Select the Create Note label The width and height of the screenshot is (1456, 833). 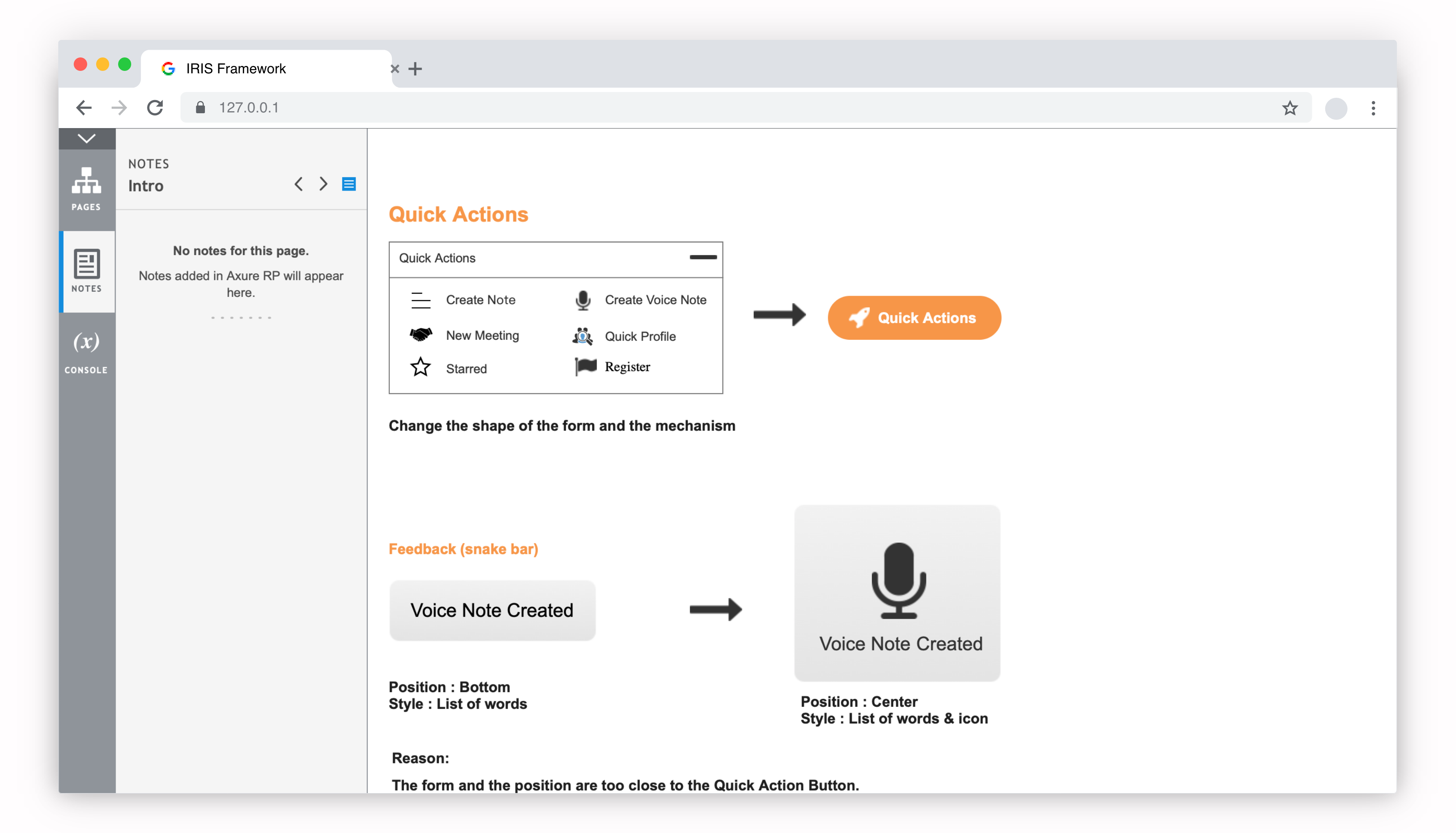click(x=481, y=300)
